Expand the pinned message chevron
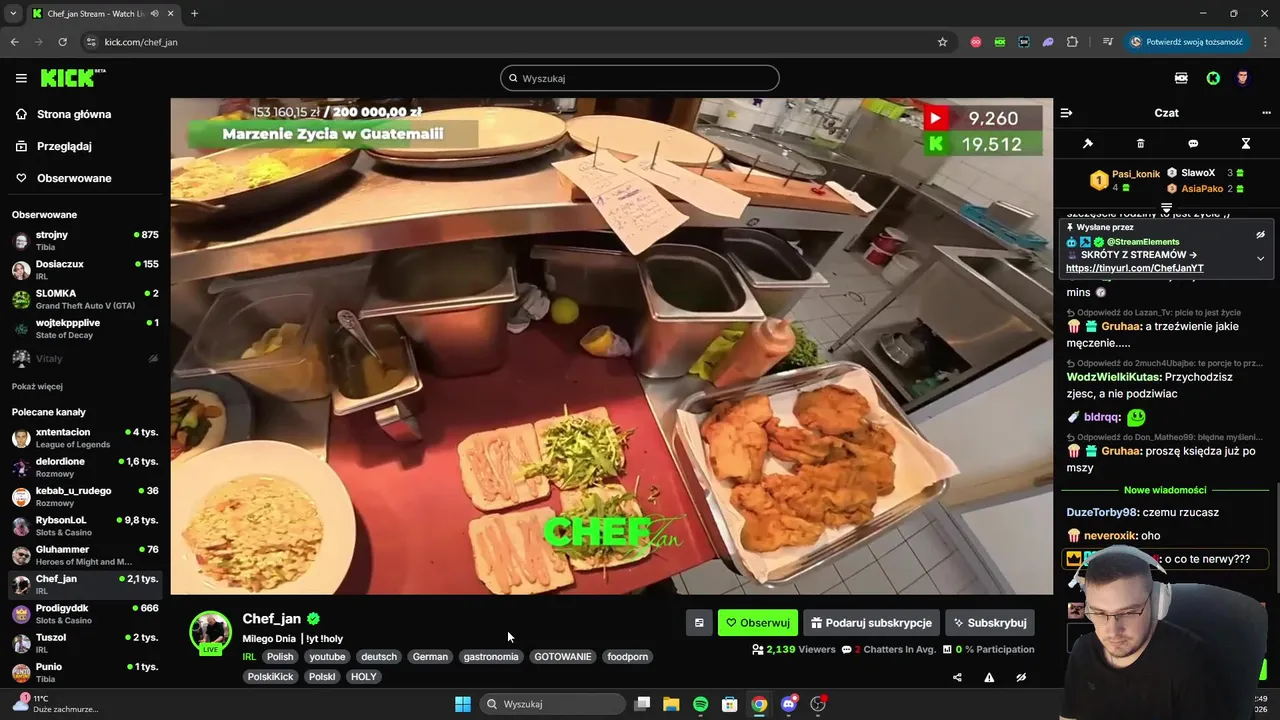 1260,258
